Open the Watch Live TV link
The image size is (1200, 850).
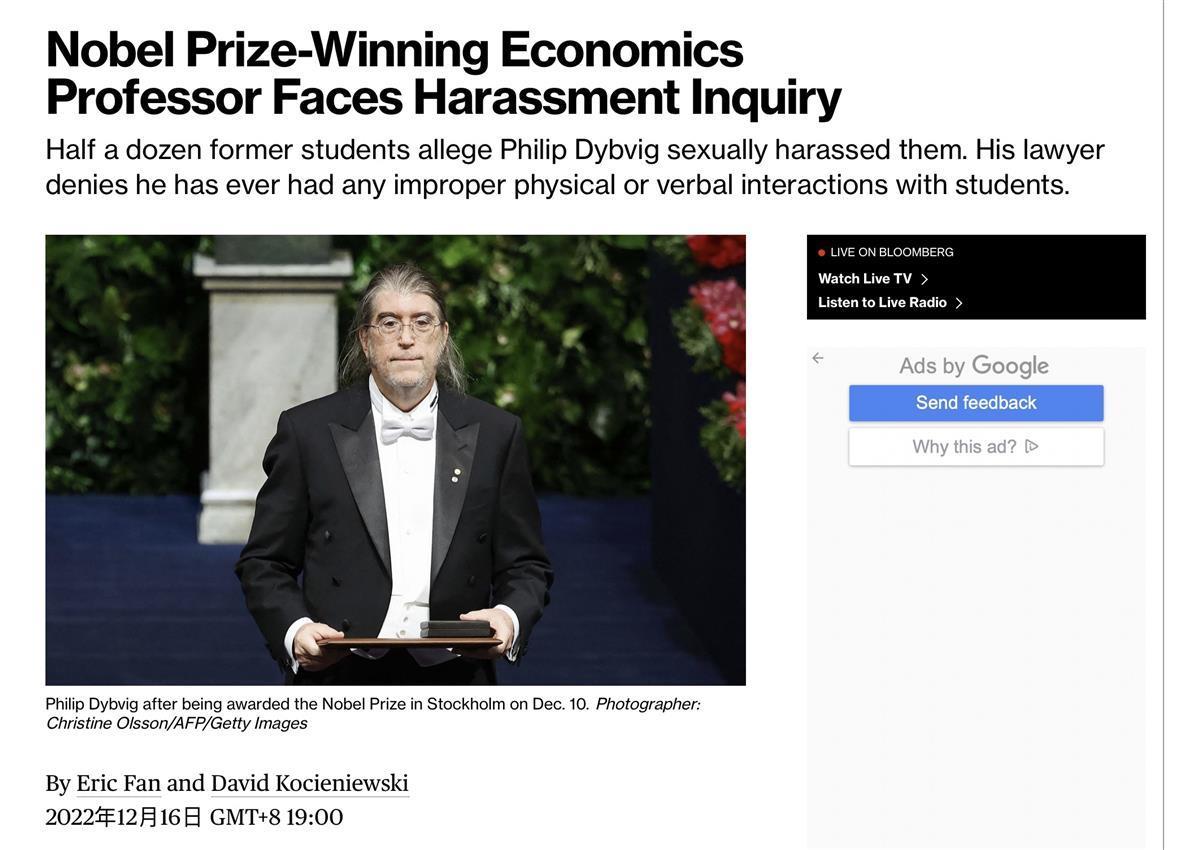(865, 279)
